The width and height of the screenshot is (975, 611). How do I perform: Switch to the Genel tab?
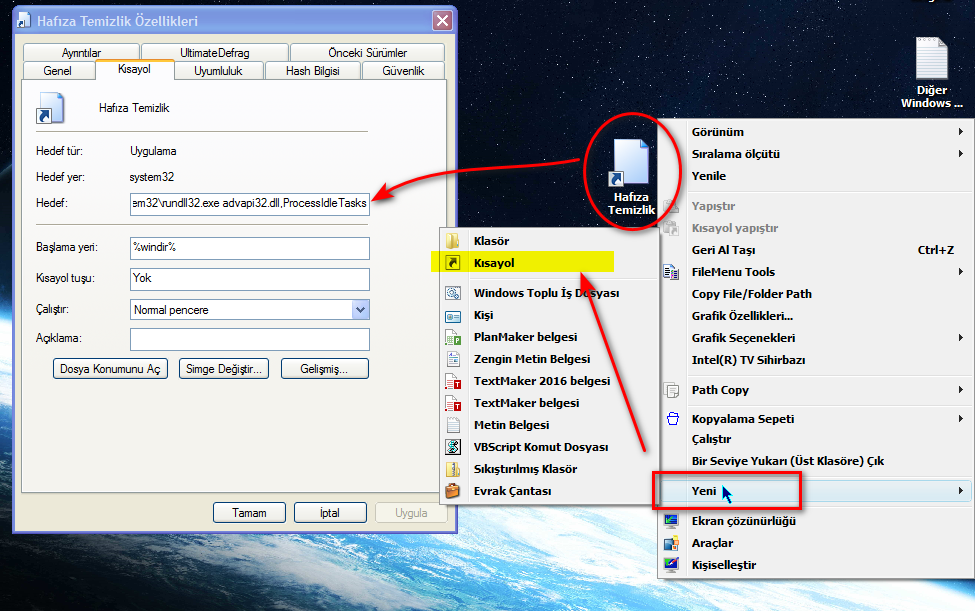58,71
